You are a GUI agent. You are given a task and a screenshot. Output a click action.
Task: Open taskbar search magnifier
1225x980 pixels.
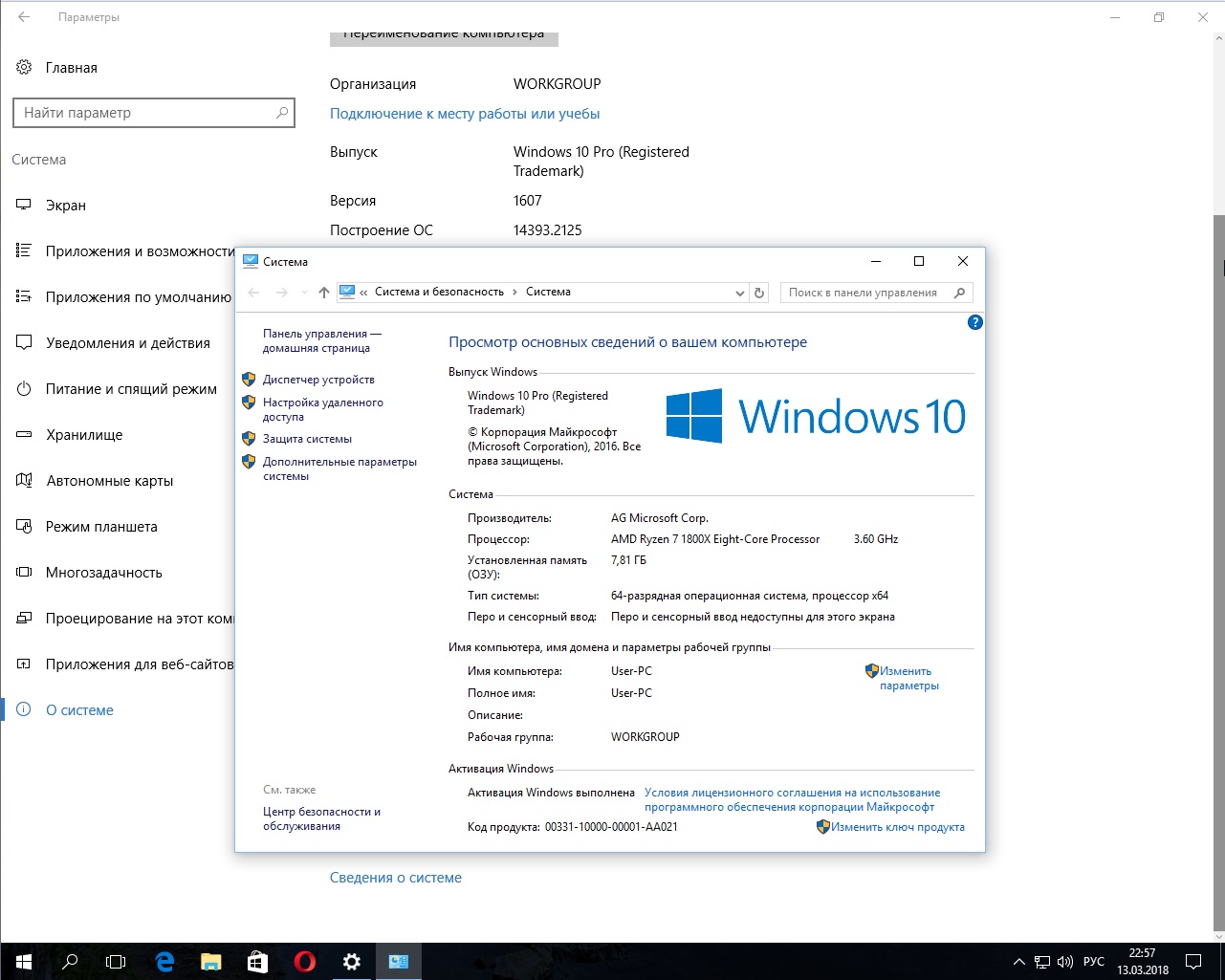pyautogui.click(x=69, y=961)
